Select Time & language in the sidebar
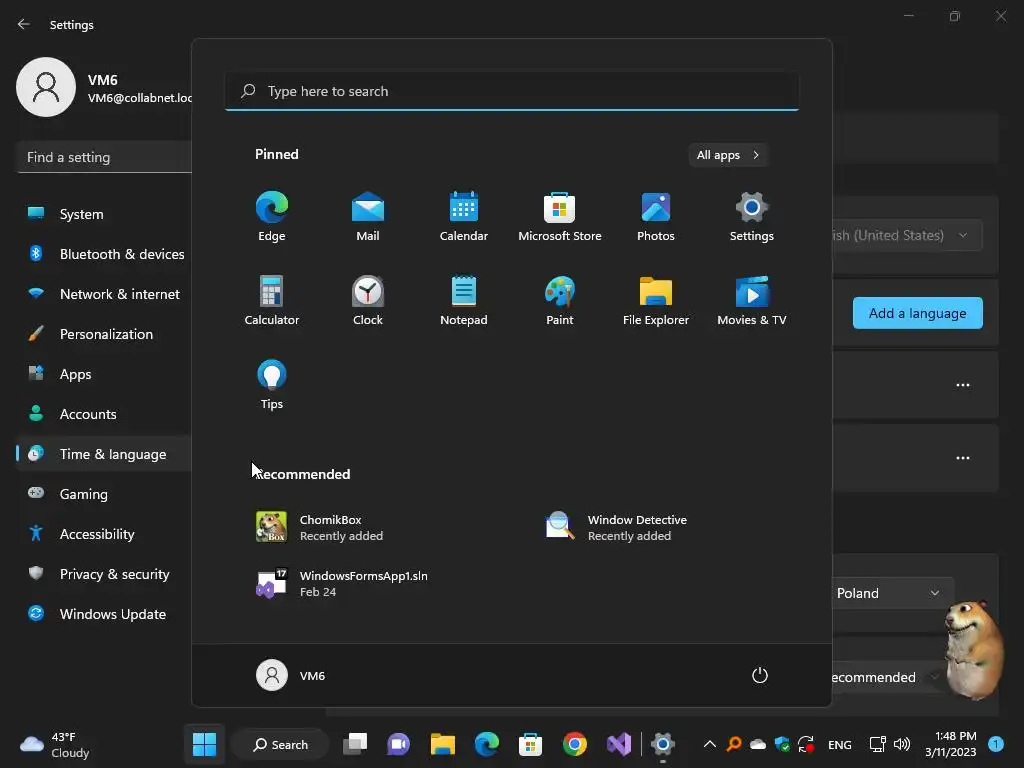 point(104,454)
